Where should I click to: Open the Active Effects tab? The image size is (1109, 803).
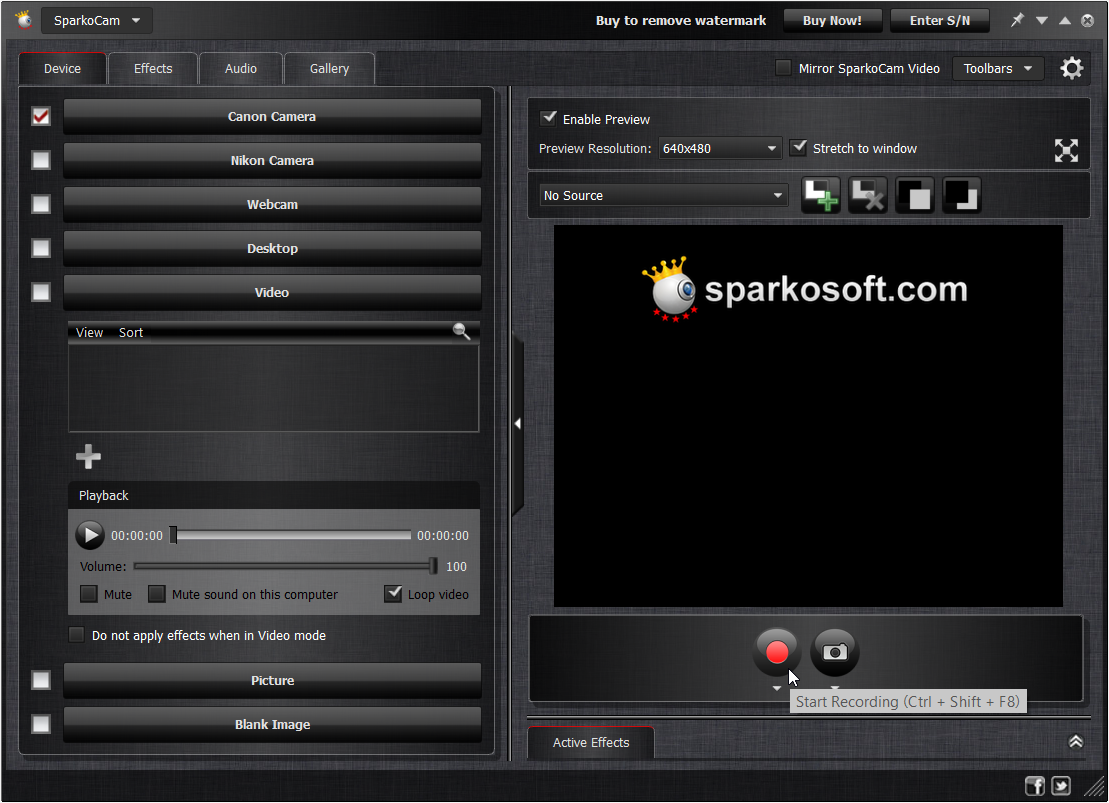point(591,742)
